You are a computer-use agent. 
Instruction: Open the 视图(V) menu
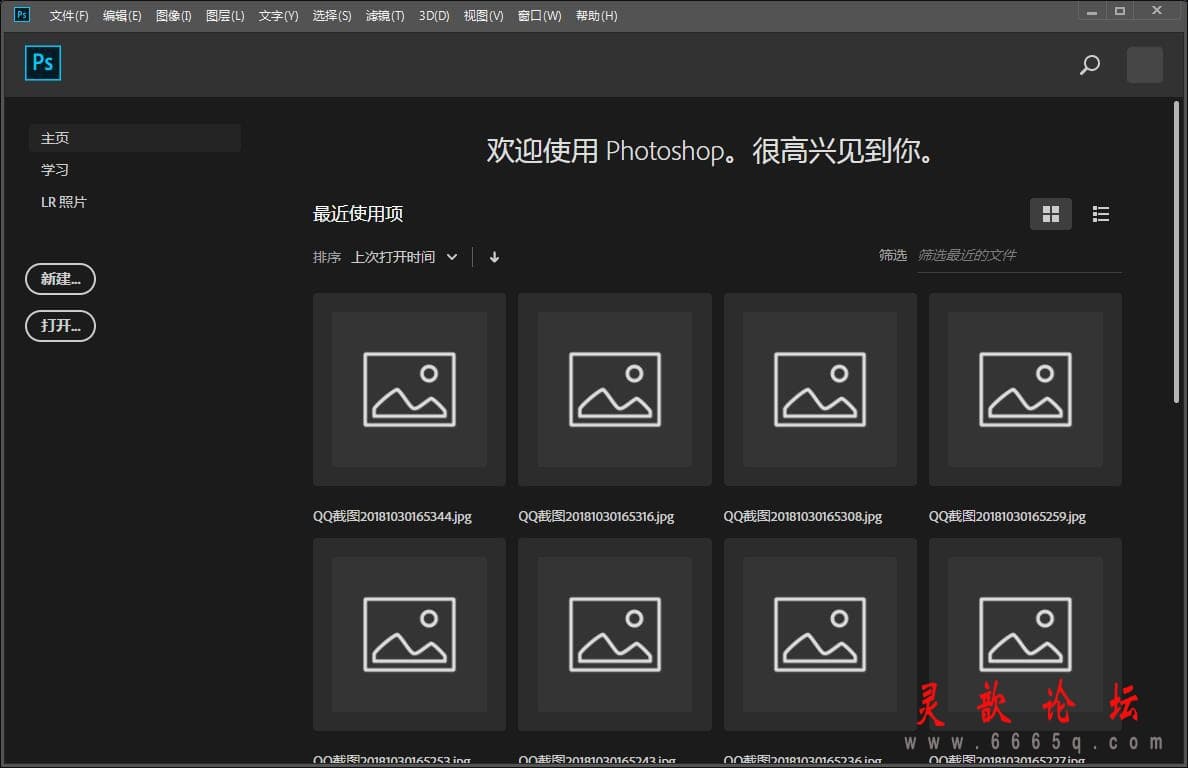483,15
